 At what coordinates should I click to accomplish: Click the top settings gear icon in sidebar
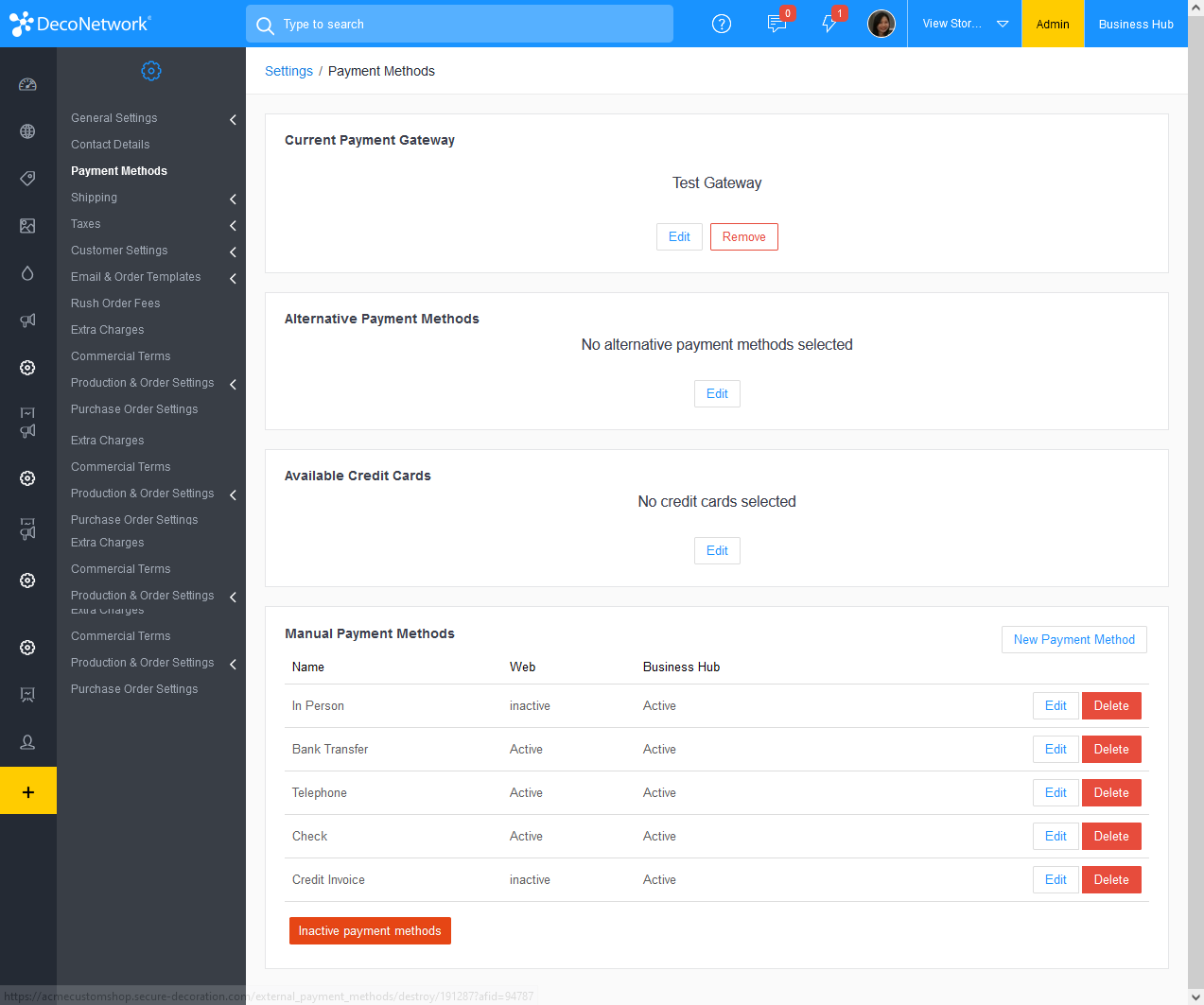[27, 367]
